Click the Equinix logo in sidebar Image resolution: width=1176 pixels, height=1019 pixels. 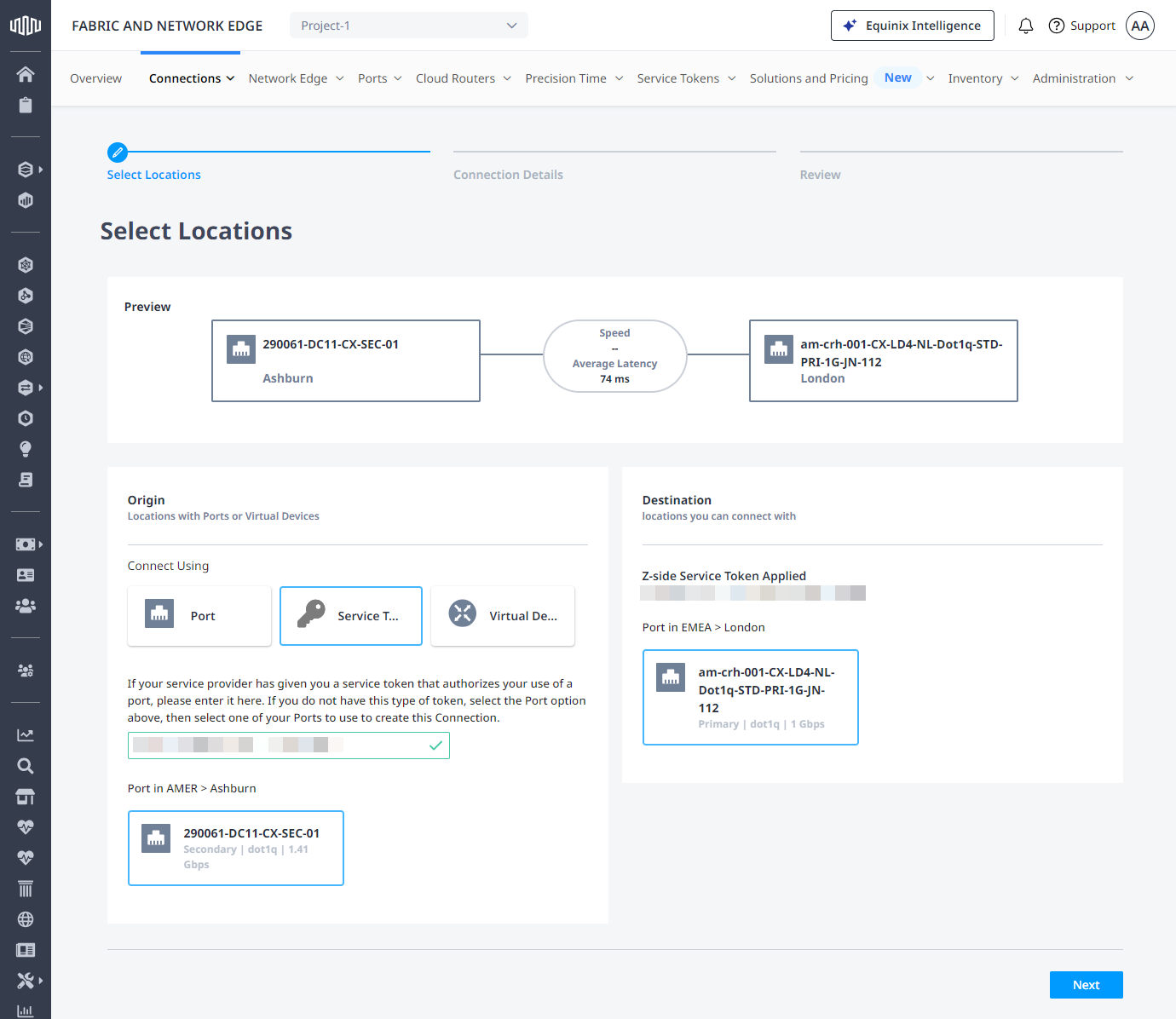point(26,26)
